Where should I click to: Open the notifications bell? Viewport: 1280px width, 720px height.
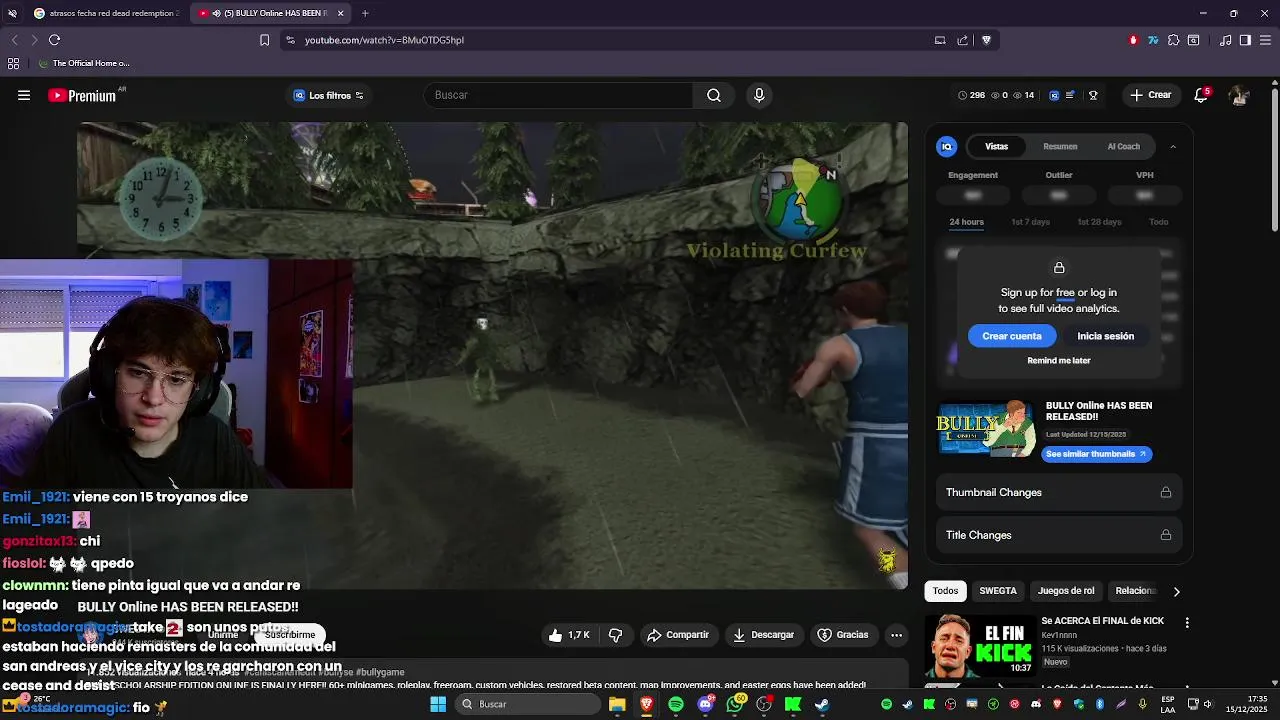1201,95
